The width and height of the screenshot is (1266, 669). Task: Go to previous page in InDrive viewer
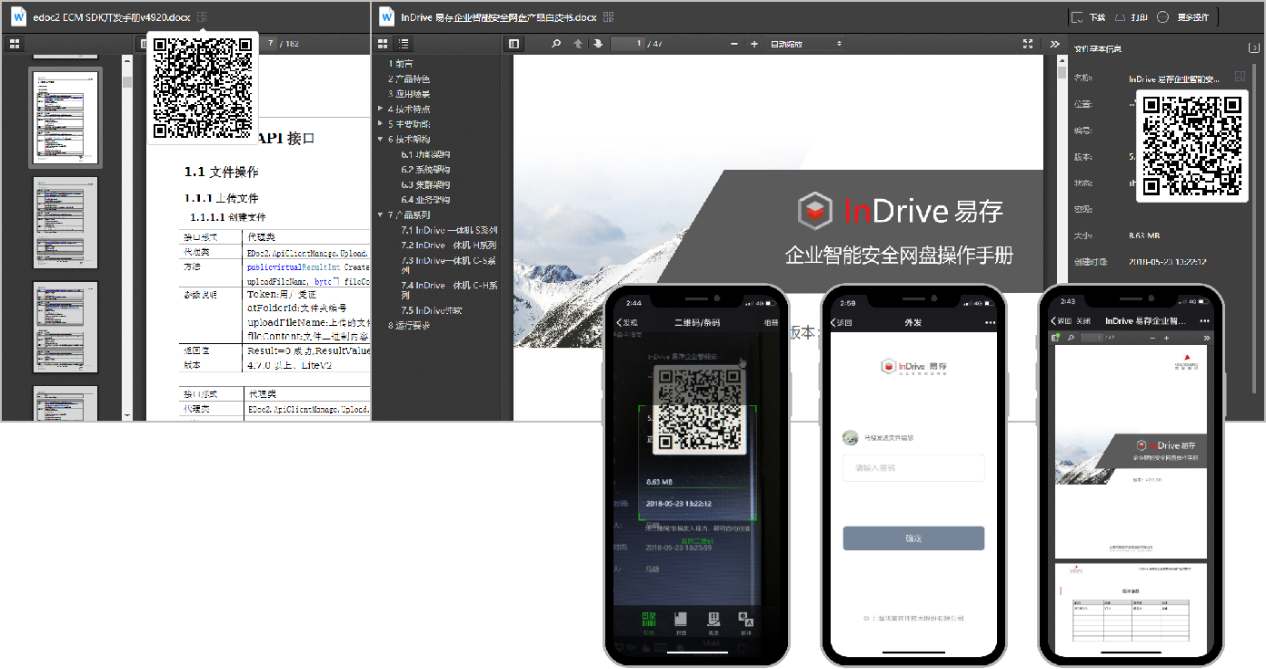click(x=578, y=44)
